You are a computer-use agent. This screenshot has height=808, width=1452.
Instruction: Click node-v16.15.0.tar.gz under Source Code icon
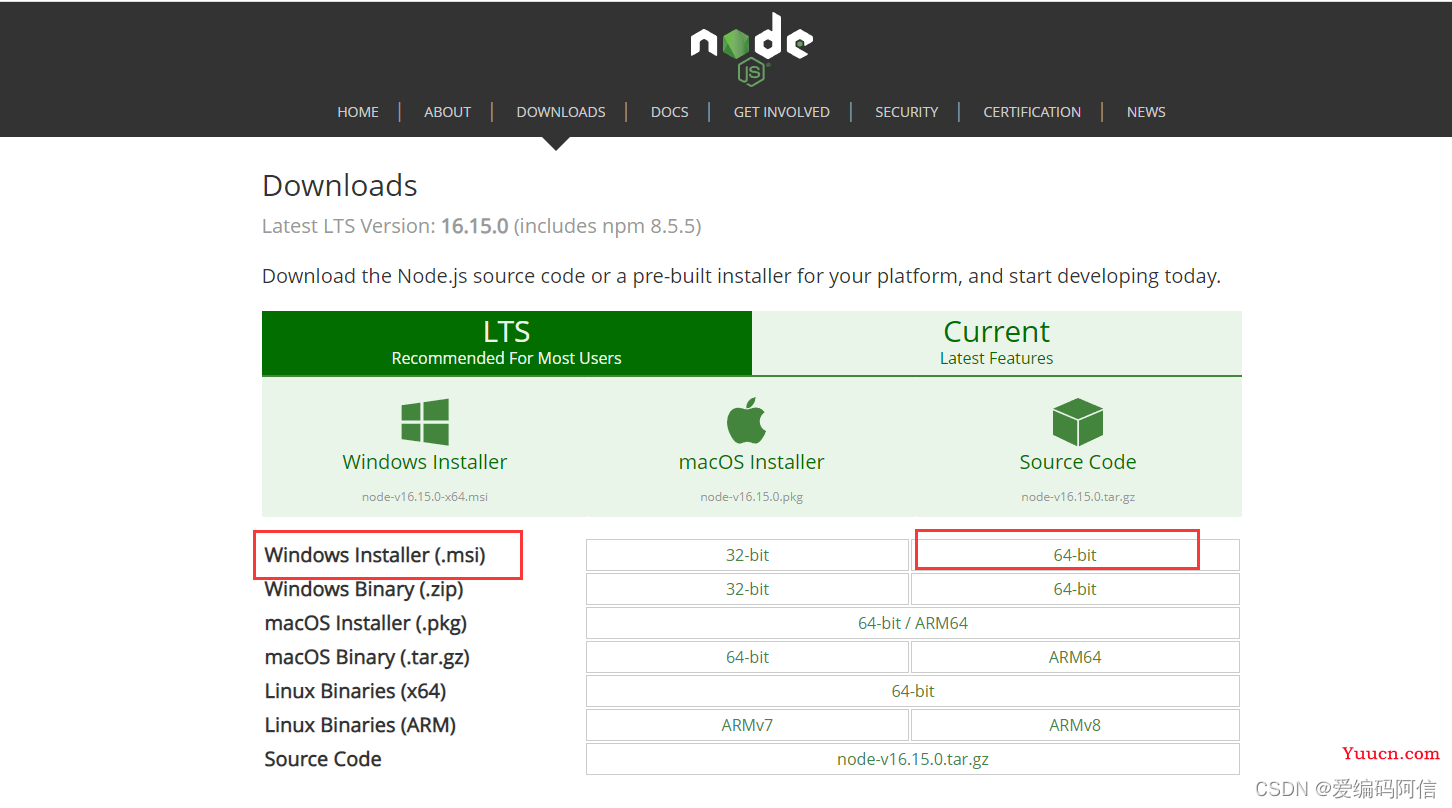point(1078,496)
